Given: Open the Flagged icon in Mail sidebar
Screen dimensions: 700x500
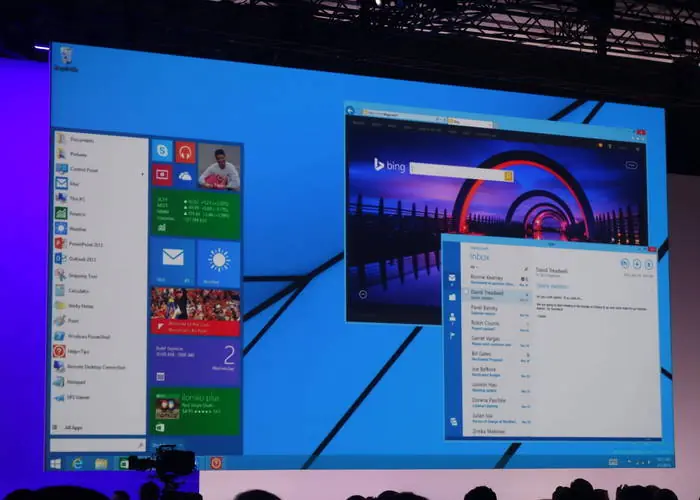Looking at the screenshot, I should (x=452, y=335).
